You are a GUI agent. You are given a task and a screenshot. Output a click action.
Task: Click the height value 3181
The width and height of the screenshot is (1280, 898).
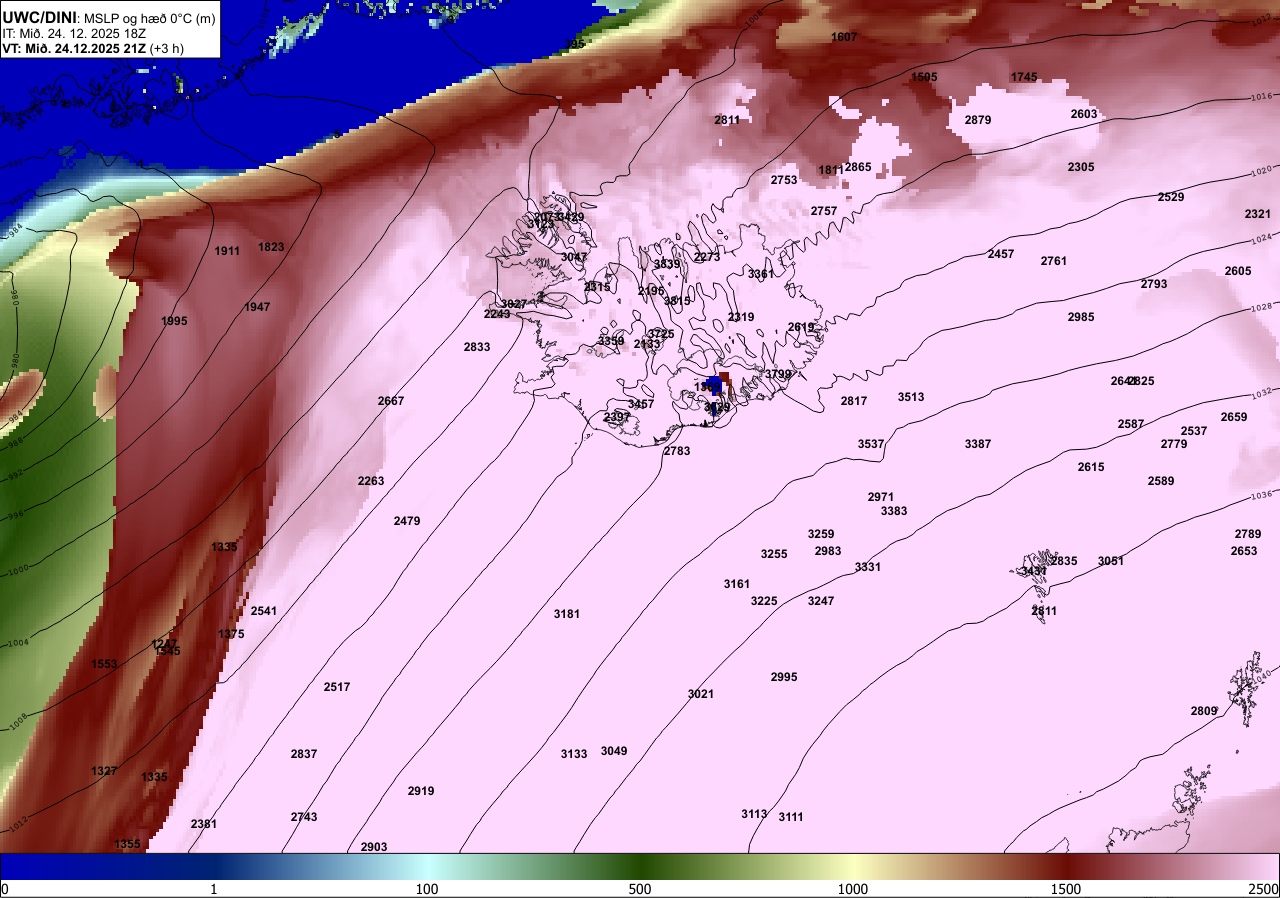(567, 614)
